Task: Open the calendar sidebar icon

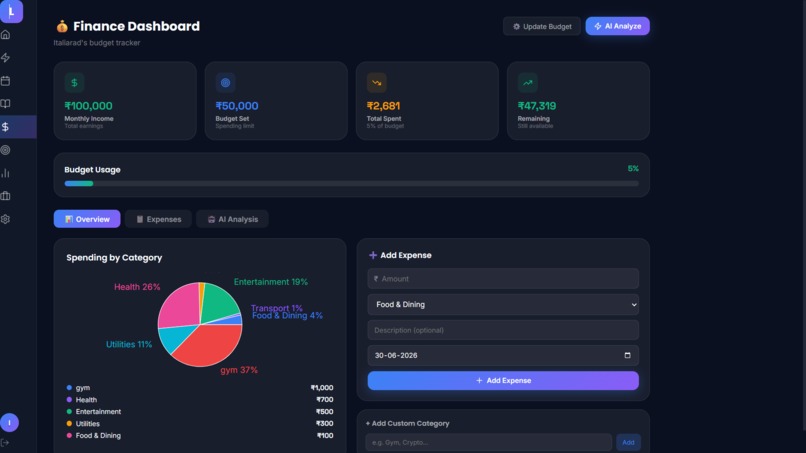Action: coord(6,81)
